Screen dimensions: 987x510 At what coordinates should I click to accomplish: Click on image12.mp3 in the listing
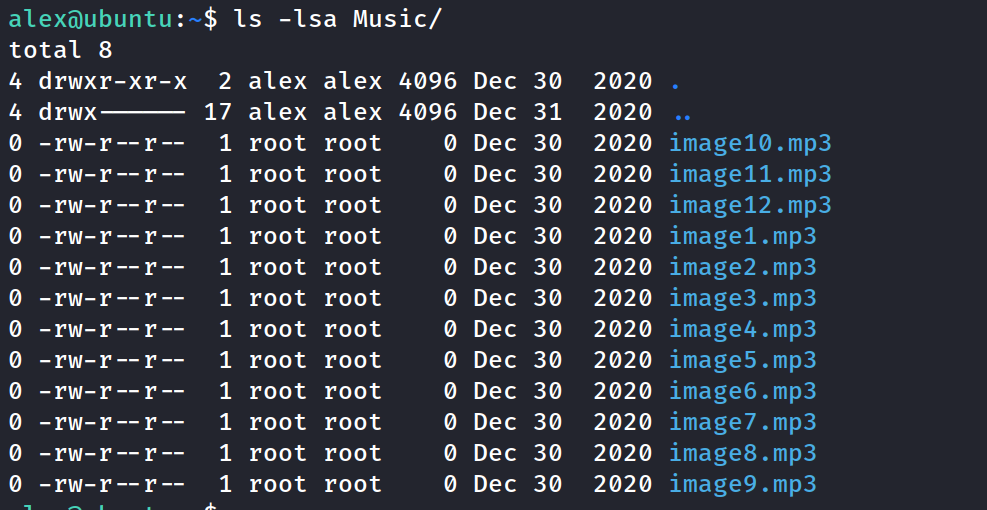[750, 205]
